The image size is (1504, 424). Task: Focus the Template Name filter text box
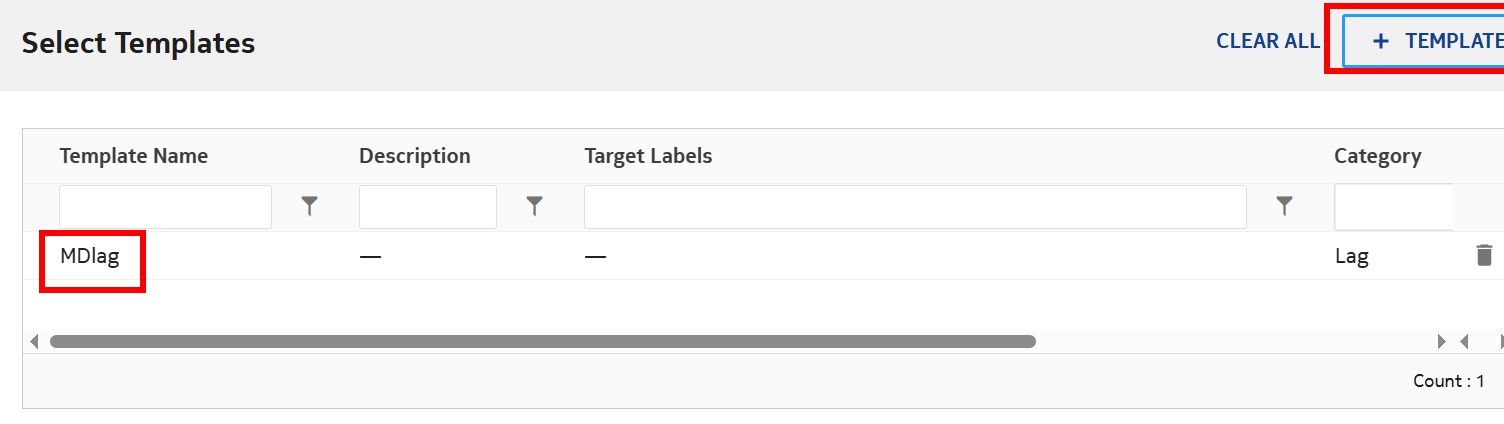pos(165,207)
